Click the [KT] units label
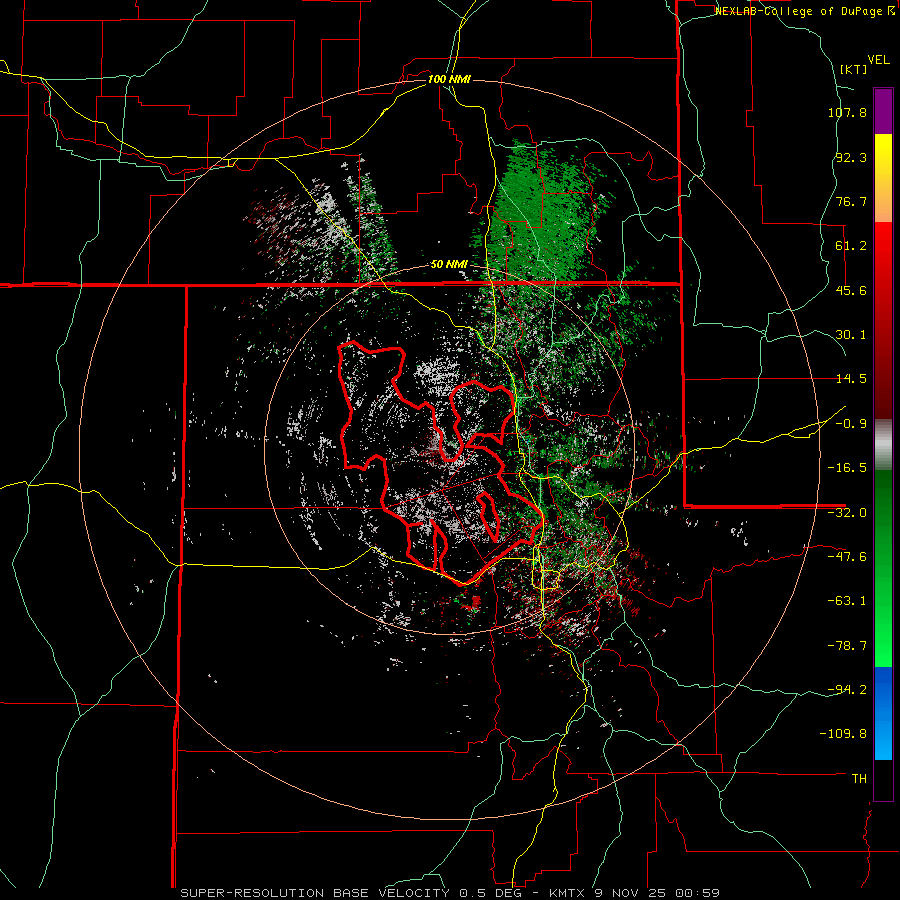This screenshot has height=900, width=900. [854, 69]
